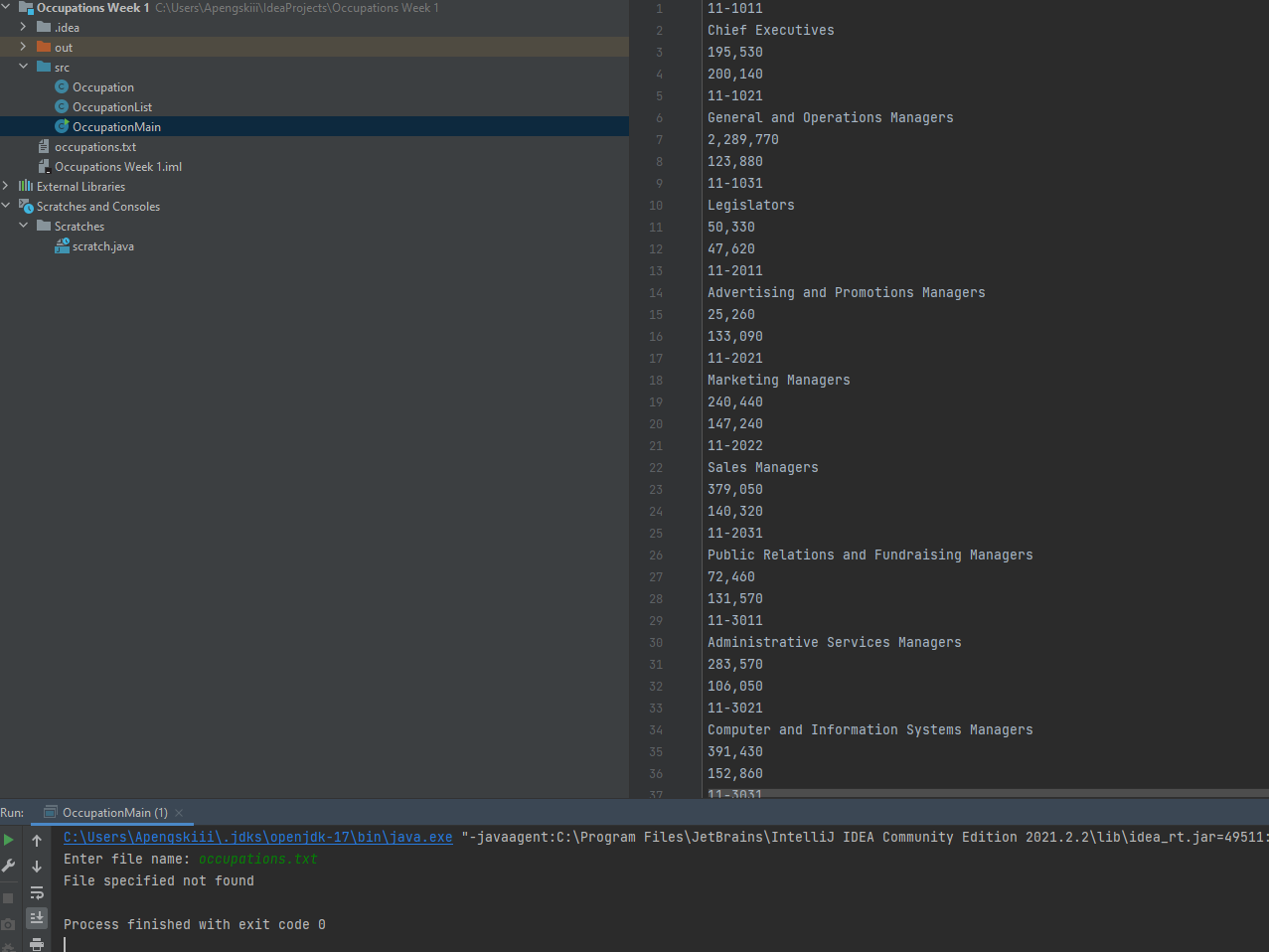Click 'Computer and Information Systems Managers'
The height and width of the screenshot is (952, 1269).
coord(871,729)
